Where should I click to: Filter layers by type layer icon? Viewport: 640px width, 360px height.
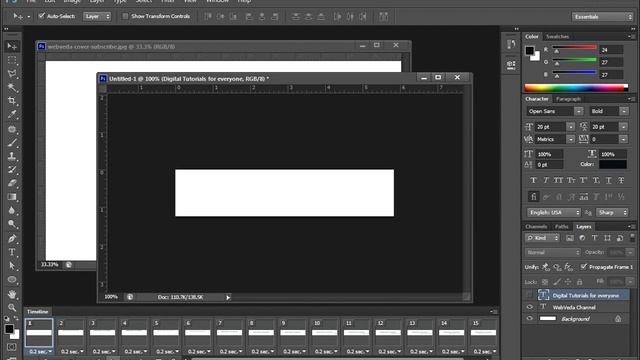[x=595, y=238]
